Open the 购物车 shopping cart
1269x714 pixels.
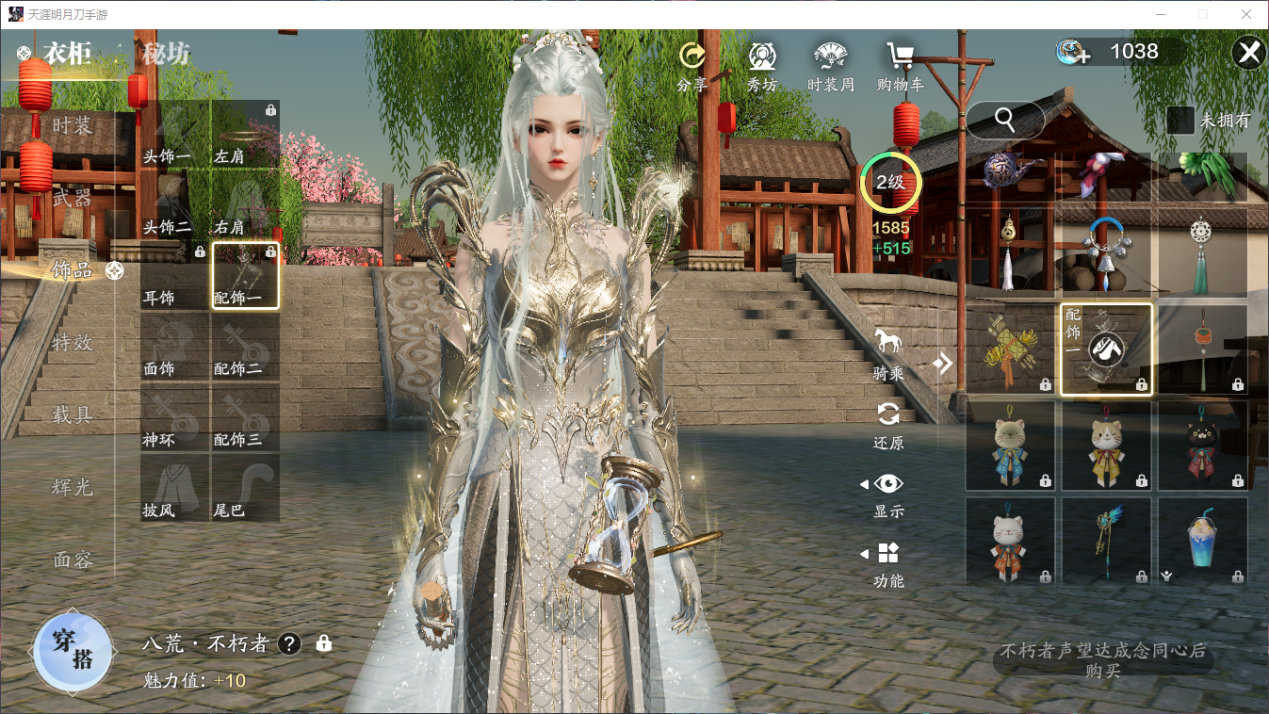coord(901,56)
